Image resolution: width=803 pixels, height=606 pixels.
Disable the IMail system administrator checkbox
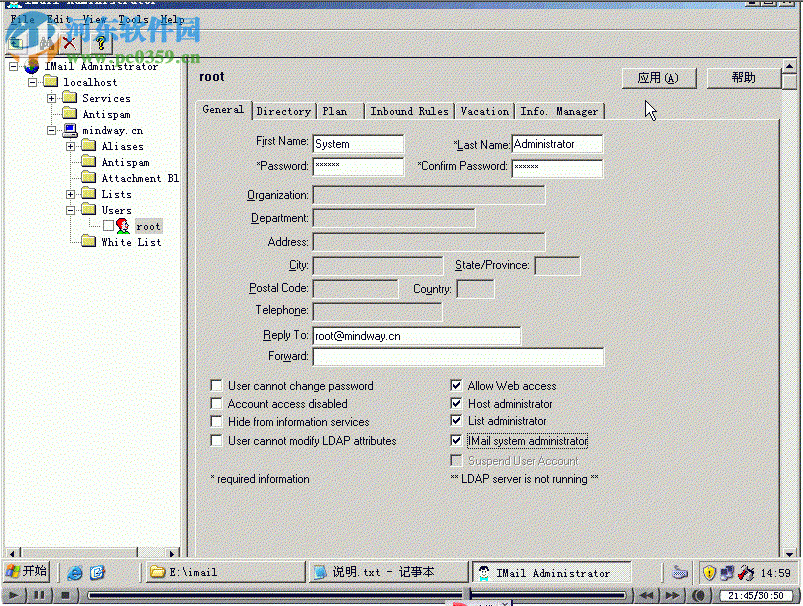coord(456,440)
